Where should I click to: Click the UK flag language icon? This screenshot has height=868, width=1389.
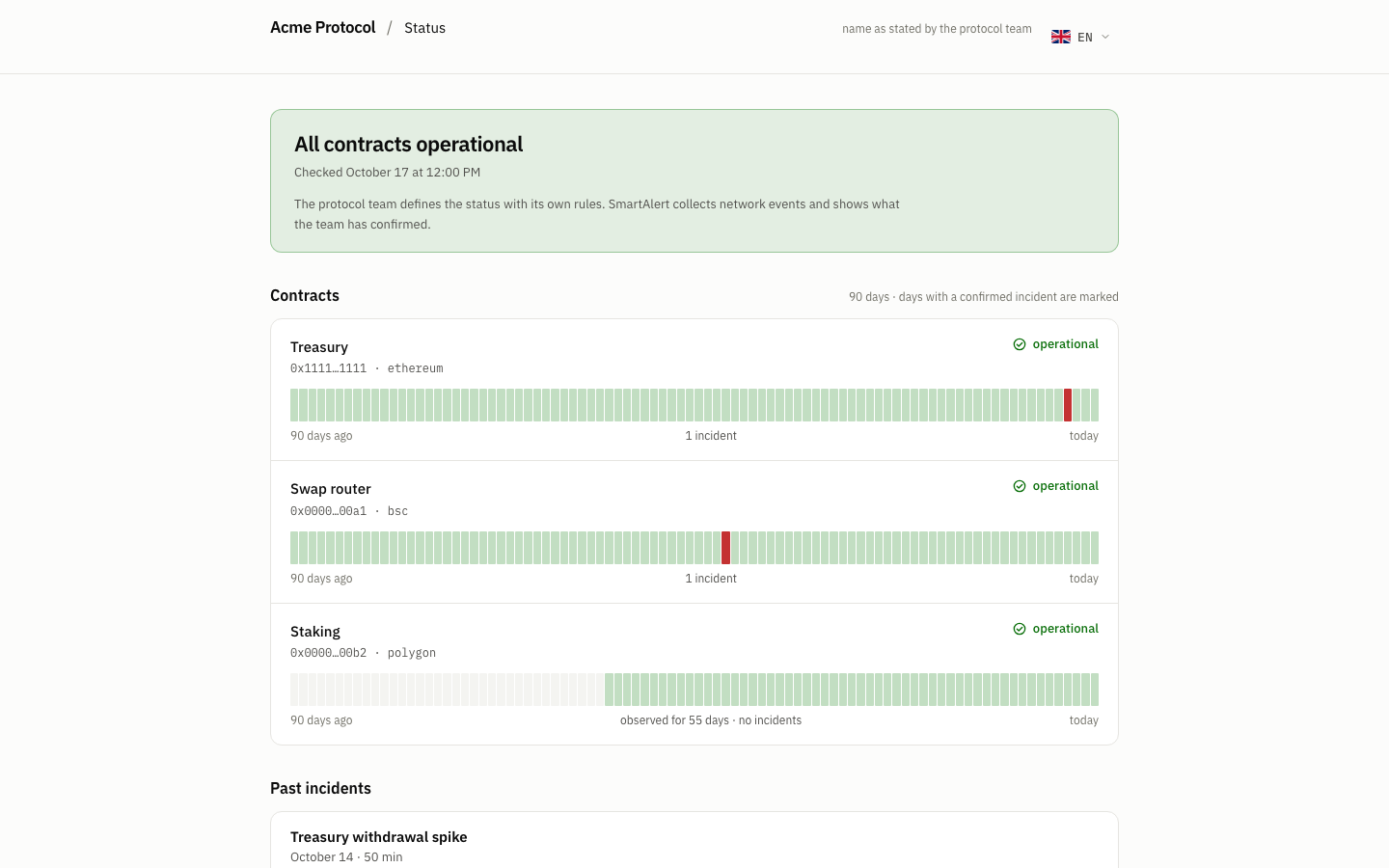1061,37
